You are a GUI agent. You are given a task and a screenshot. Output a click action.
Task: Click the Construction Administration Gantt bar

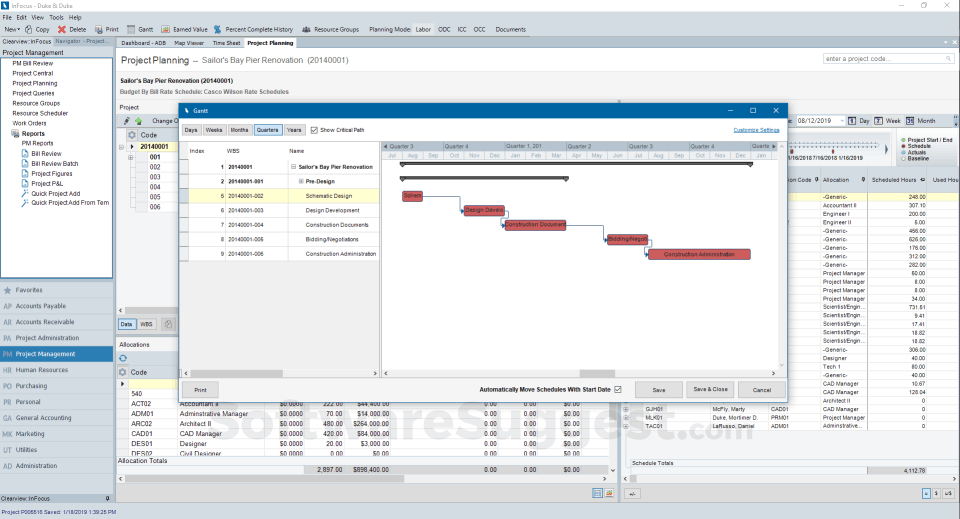(698, 254)
